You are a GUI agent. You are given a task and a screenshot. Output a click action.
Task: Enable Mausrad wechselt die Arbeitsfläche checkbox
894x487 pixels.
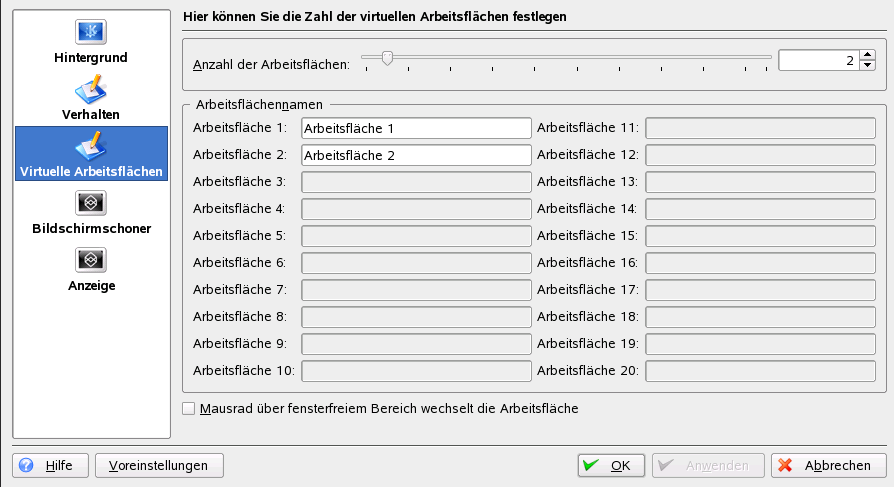click(190, 409)
